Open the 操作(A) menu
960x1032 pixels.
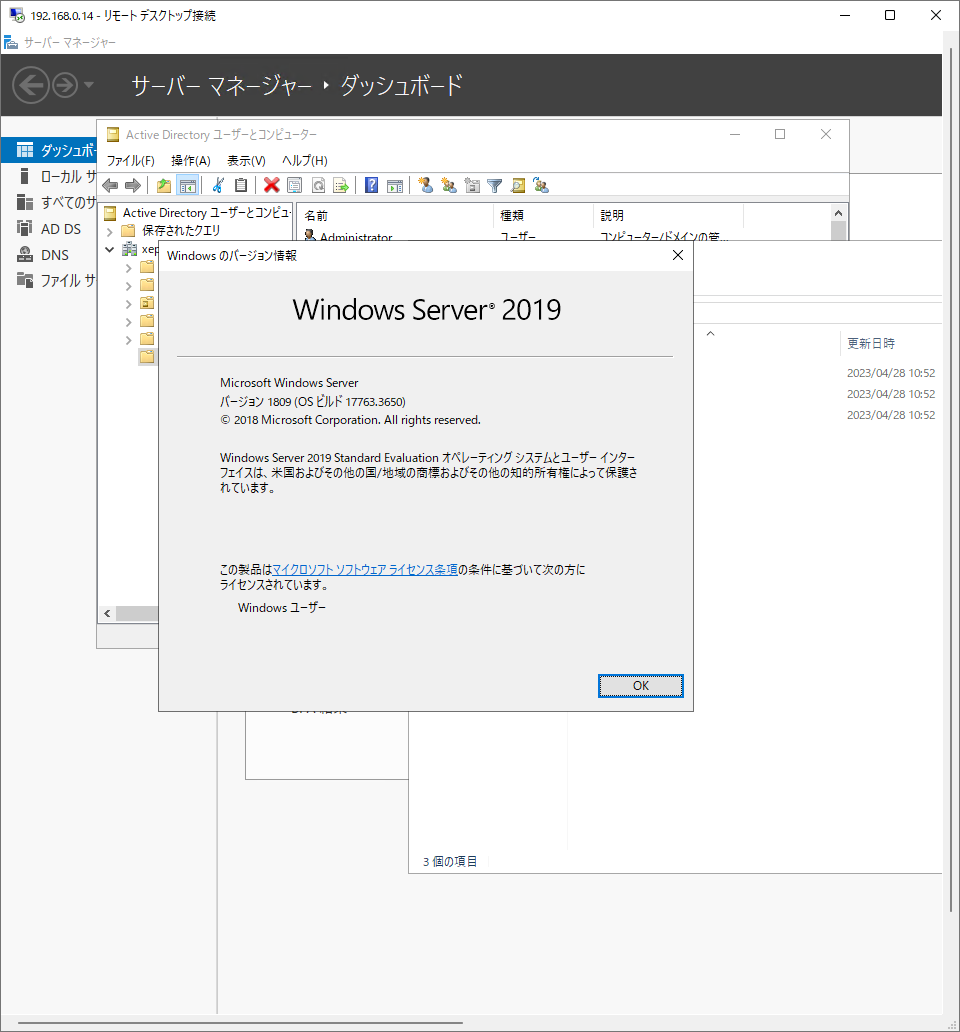191,161
